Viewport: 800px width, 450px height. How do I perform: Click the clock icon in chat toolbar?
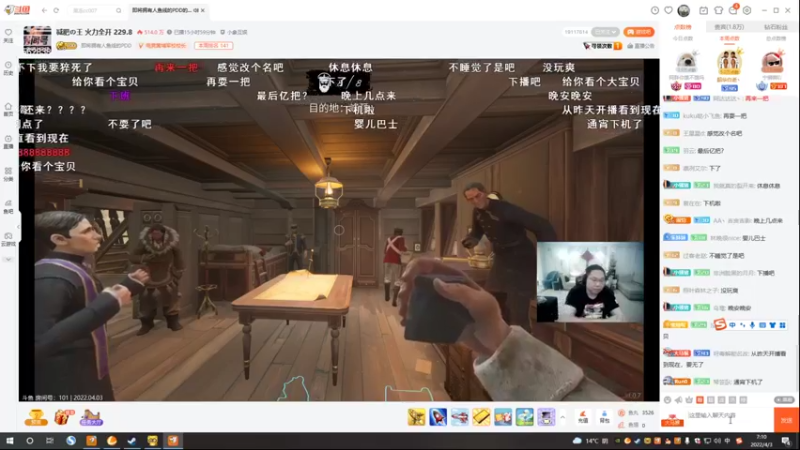click(x=667, y=400)
